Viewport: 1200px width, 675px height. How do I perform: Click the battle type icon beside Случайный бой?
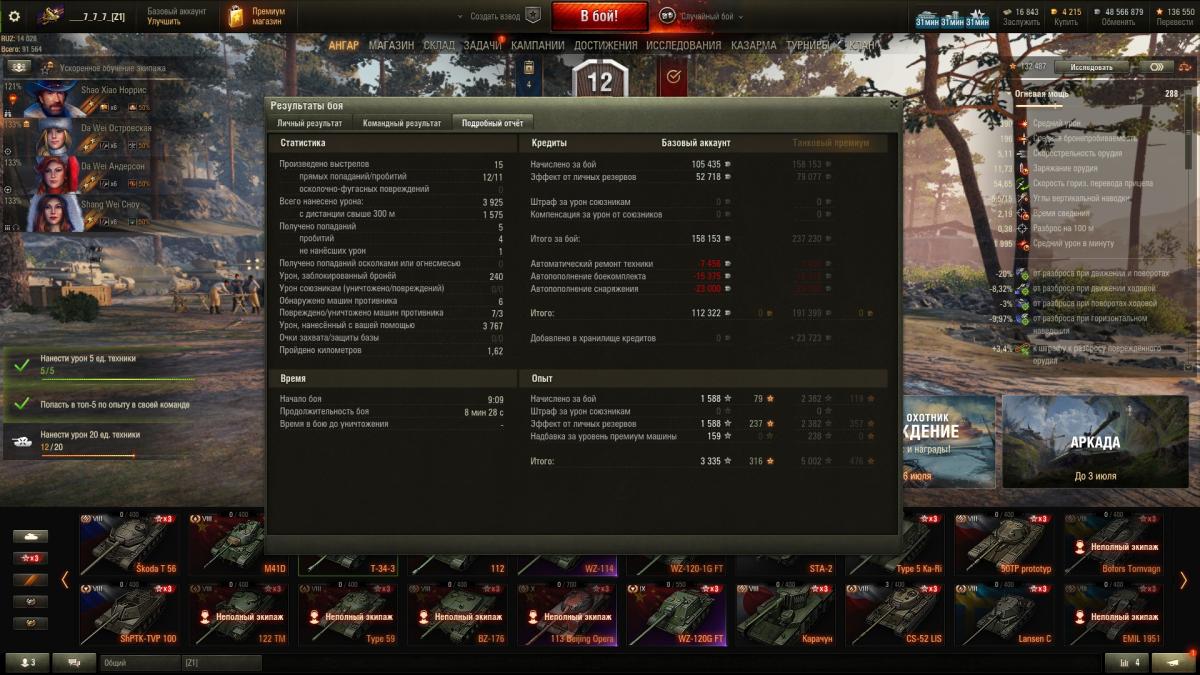point(667,16)
